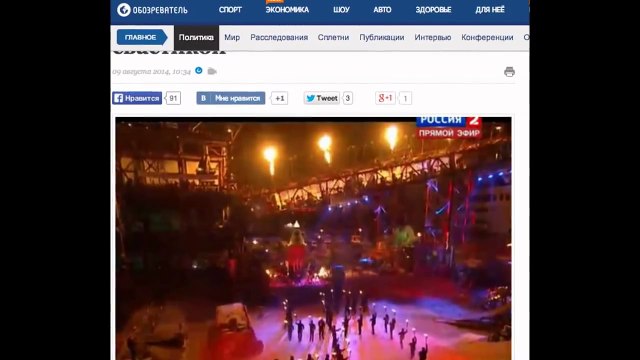640x360 pixels.
Task: Click the video camera icon beside date
Action: coord(212,71)
